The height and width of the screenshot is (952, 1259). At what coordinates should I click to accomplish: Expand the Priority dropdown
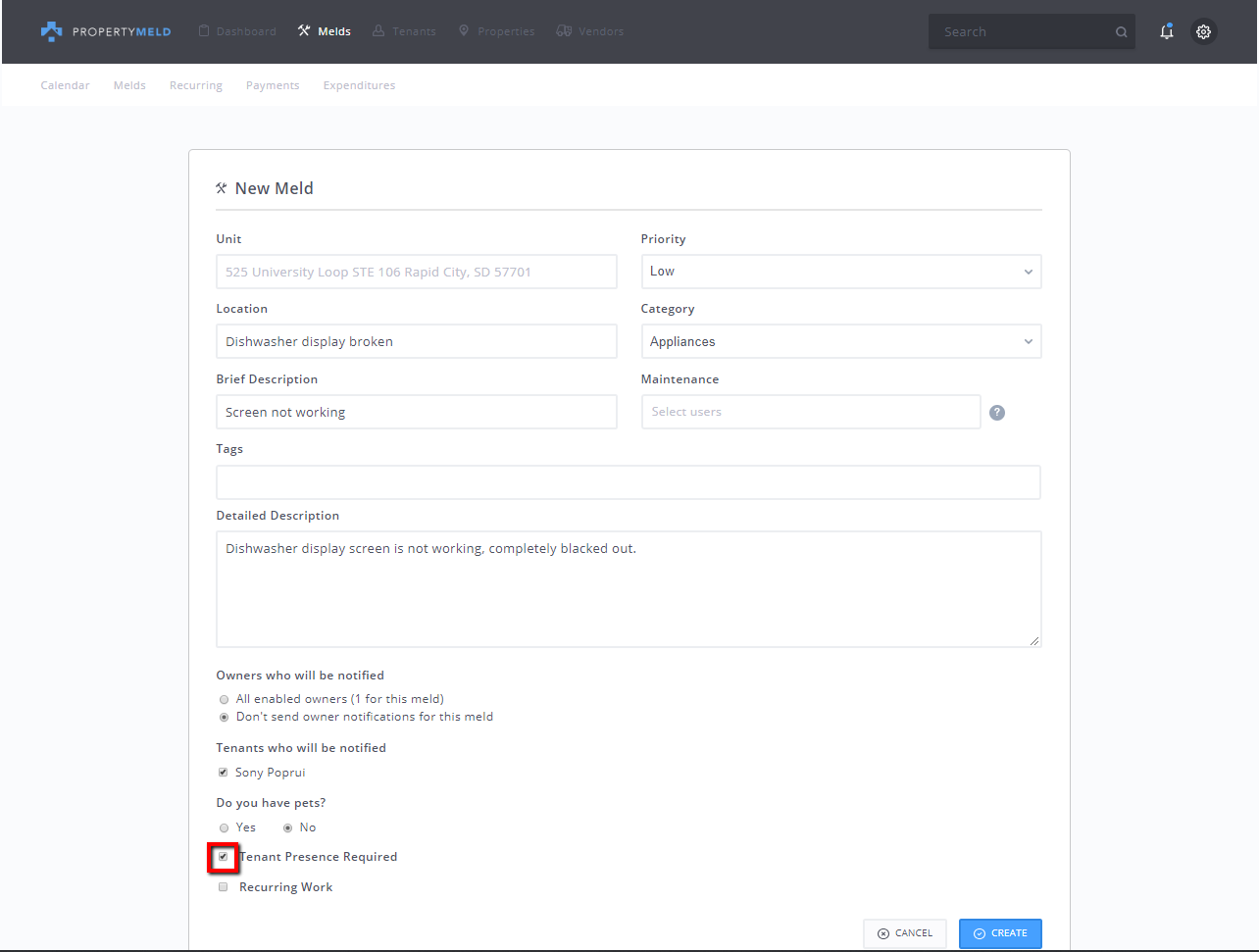[840, 272]
